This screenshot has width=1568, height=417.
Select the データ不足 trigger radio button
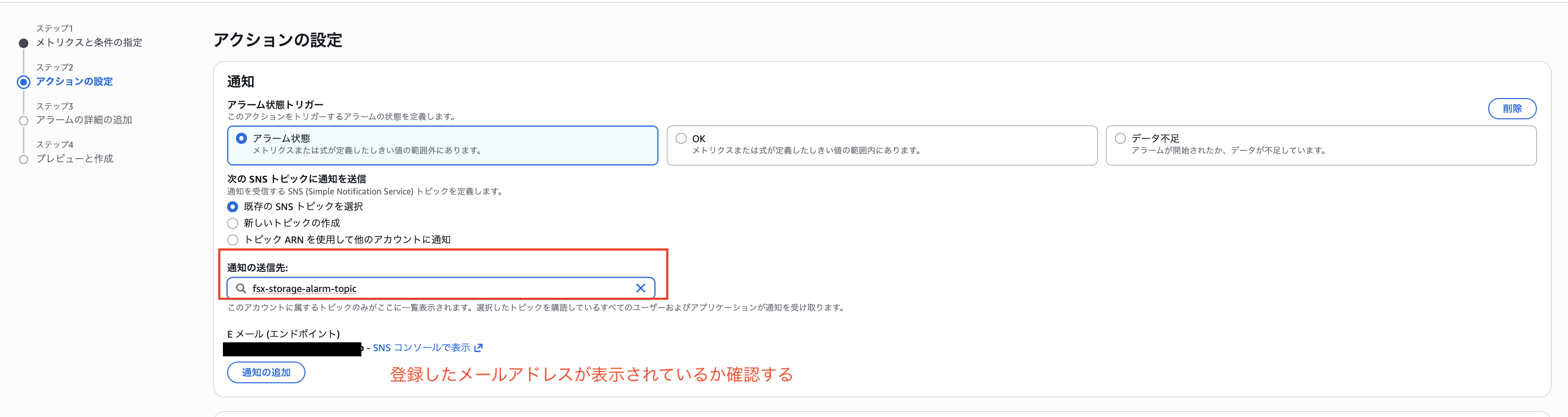(x=1120, y=138)
